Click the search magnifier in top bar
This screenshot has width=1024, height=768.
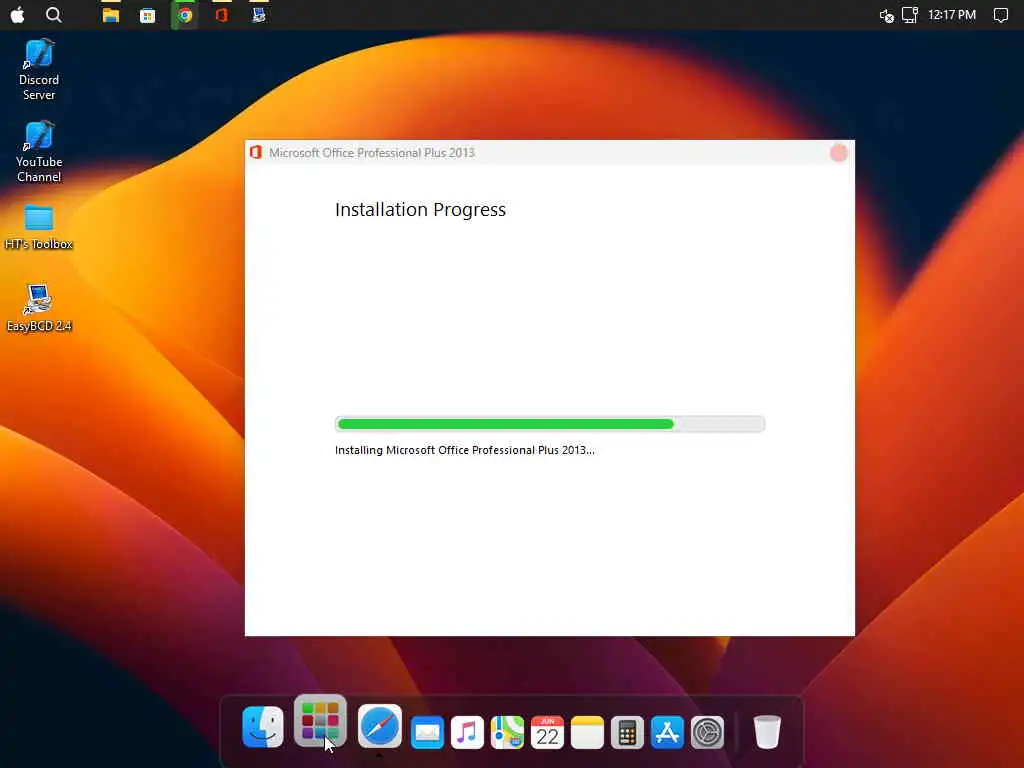tap(54, 14)
